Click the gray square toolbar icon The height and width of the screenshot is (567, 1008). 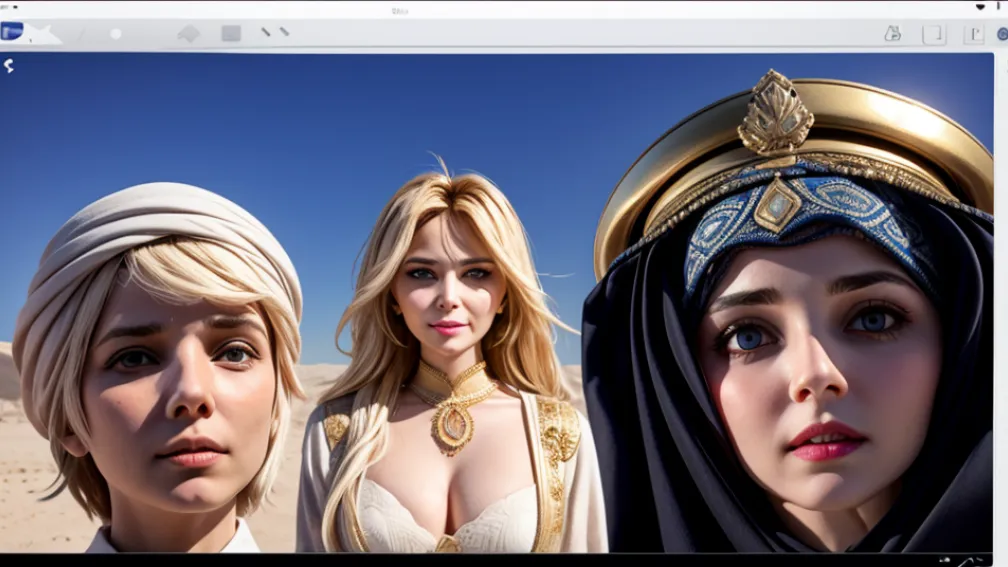pyautogui.click(x=231, y=33)
